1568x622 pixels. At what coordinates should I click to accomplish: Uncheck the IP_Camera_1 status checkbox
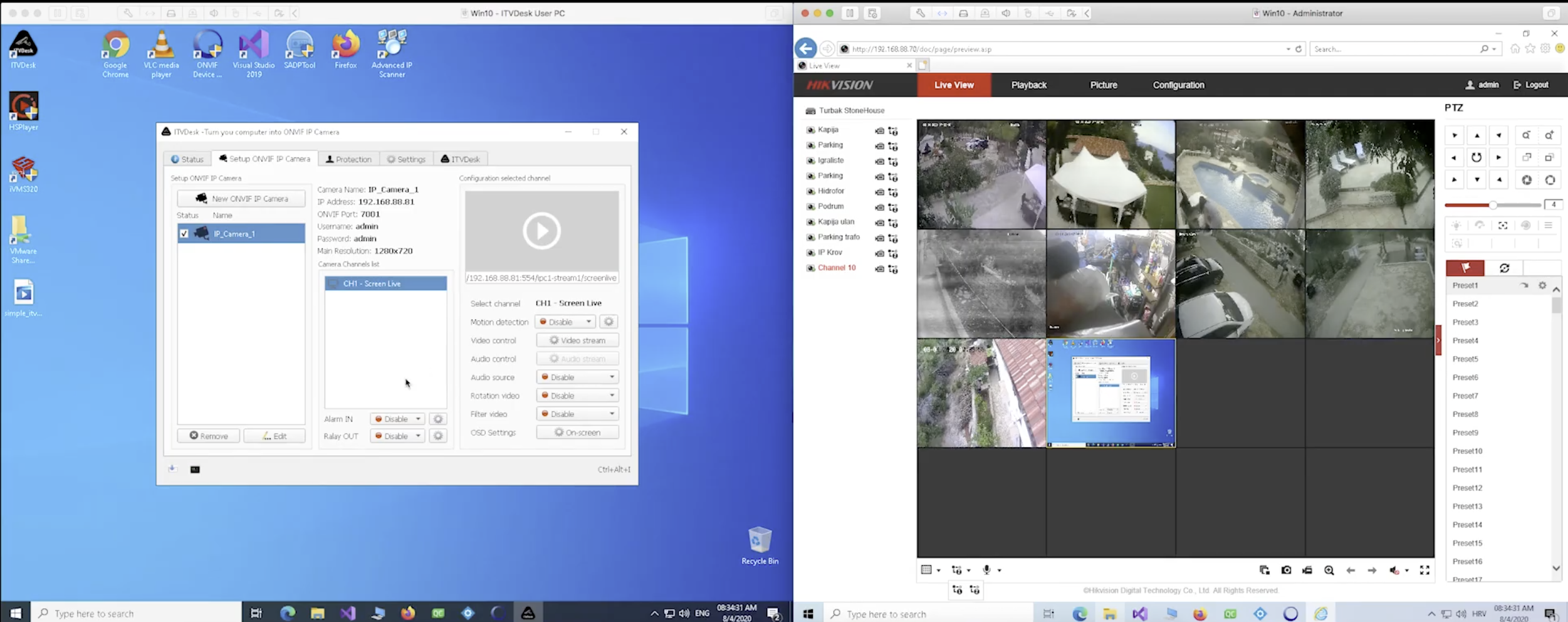click(x=184, y=234)
